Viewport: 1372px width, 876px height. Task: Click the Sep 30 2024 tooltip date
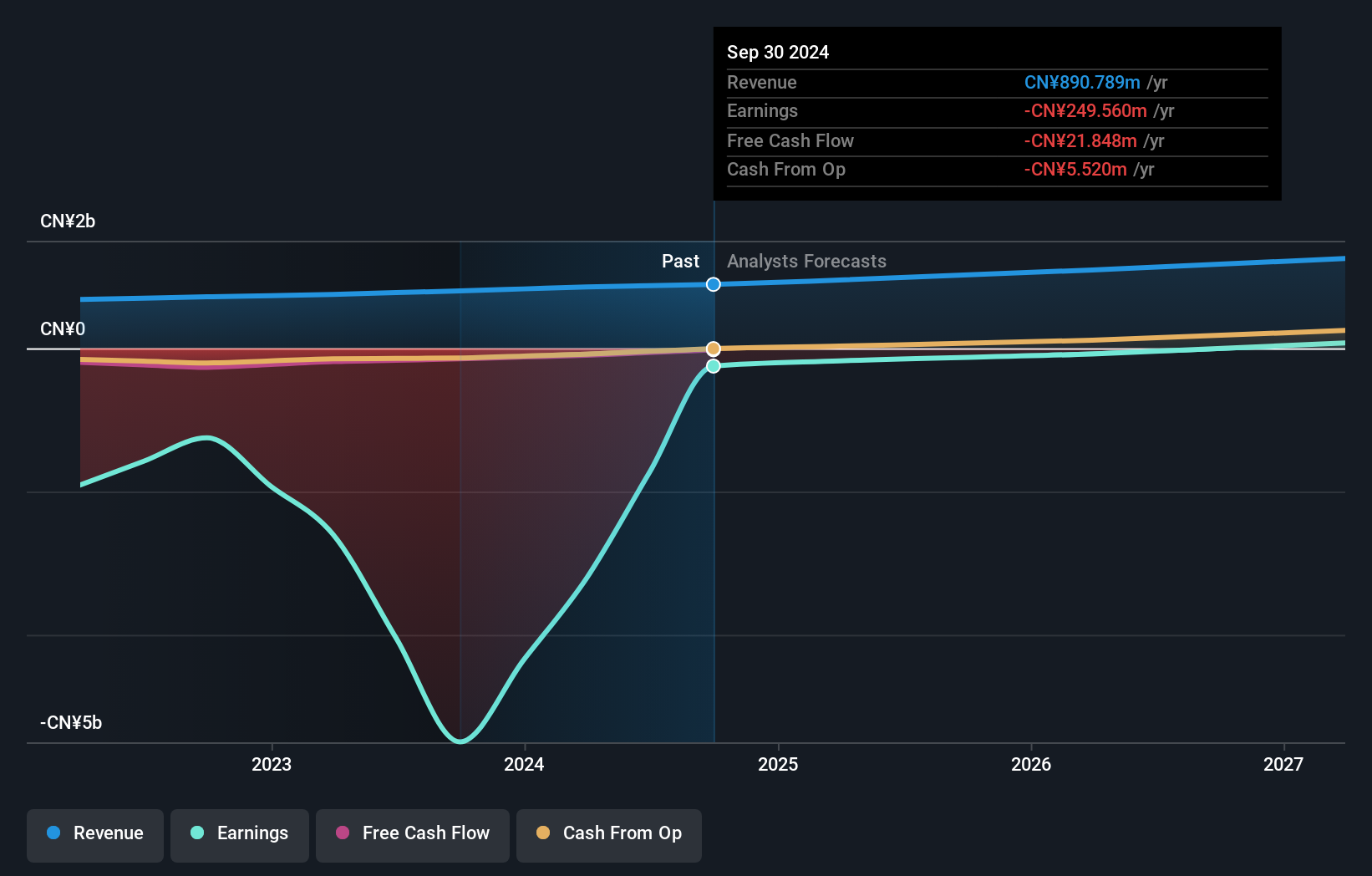[778, 52]
